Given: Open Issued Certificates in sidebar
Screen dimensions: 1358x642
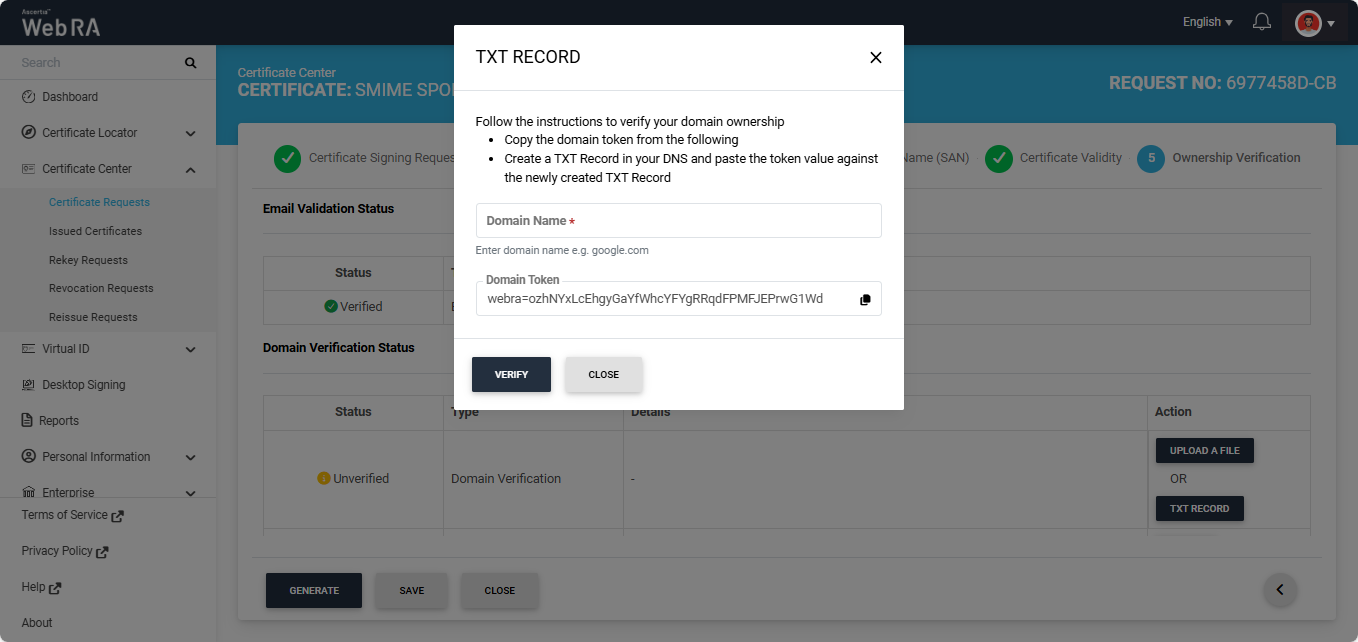Looking at the screenshot, I should (95, 231).
